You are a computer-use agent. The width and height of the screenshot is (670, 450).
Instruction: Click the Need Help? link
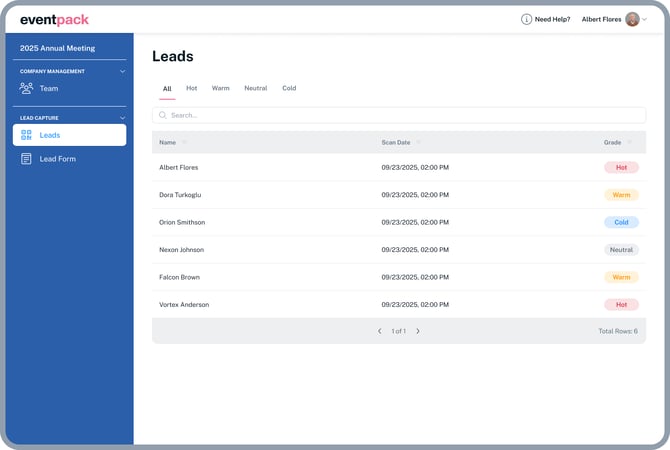(x=552, y=19)
